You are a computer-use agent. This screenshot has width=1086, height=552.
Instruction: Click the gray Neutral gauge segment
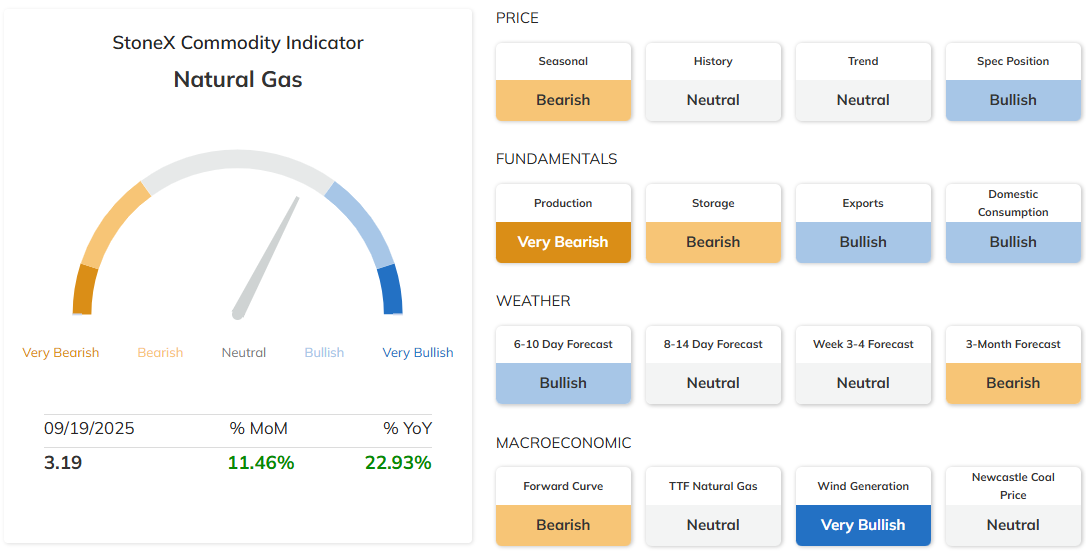point(238,160)
